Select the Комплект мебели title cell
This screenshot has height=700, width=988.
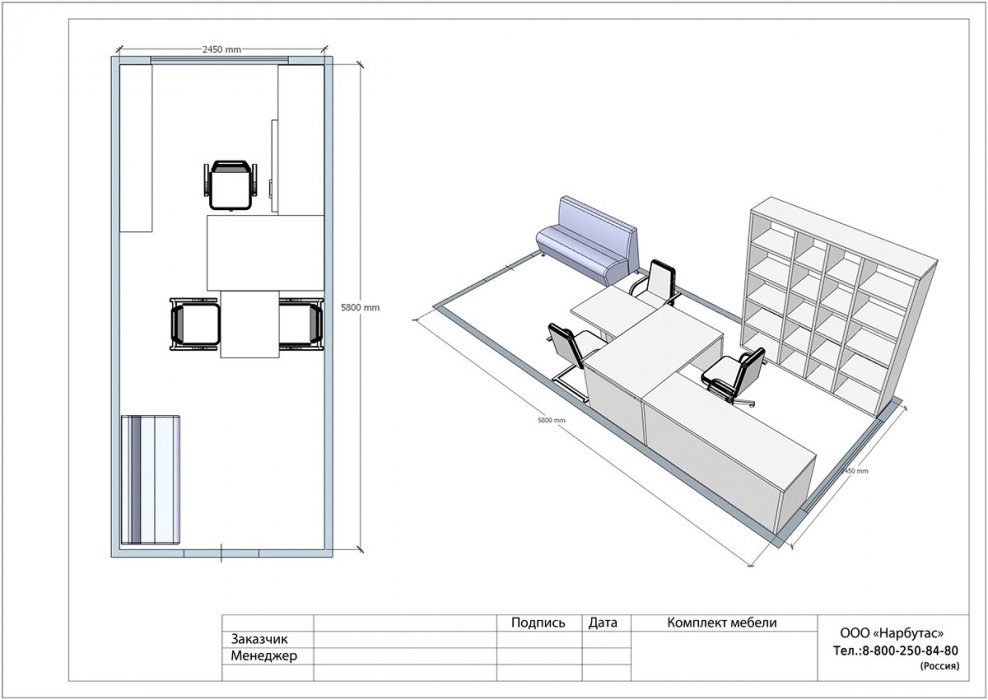[721, 623]
